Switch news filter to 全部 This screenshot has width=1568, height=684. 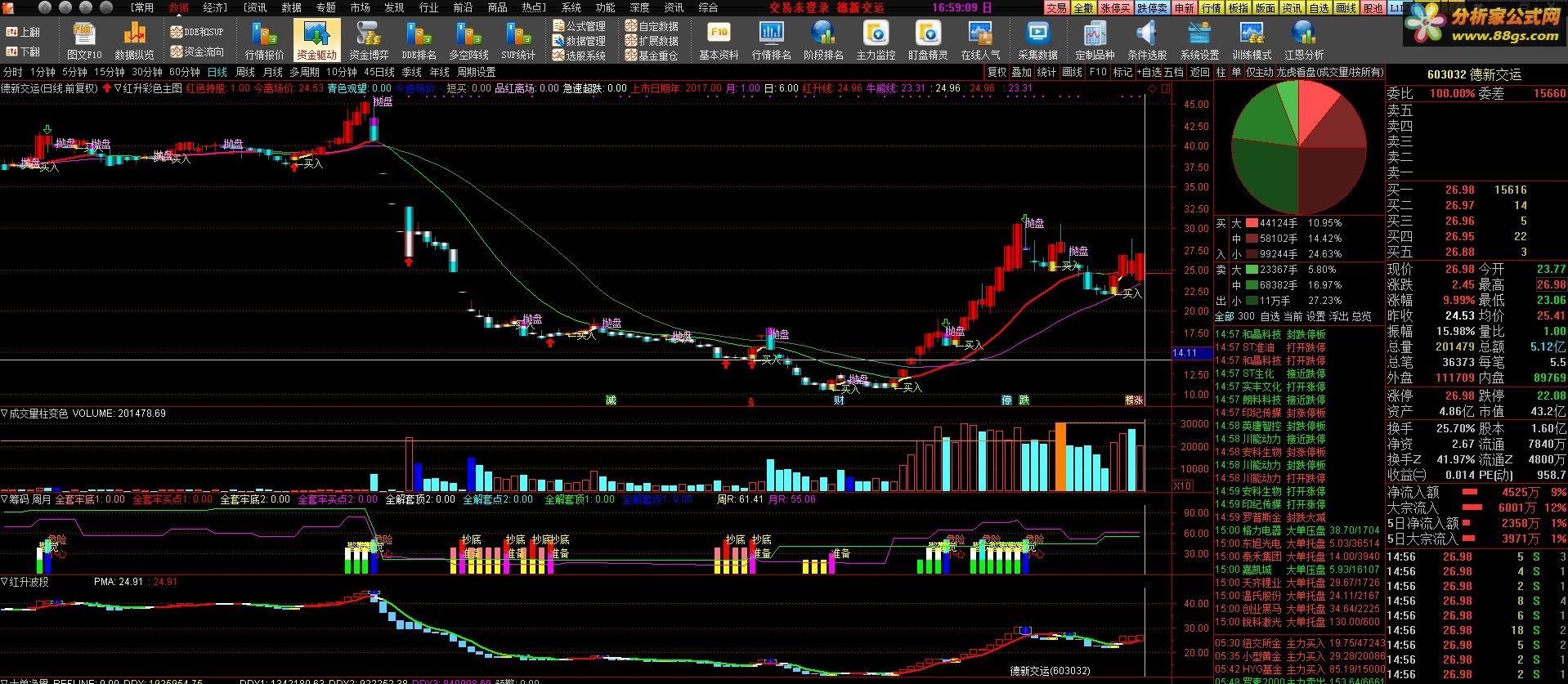coord(1224,316)
